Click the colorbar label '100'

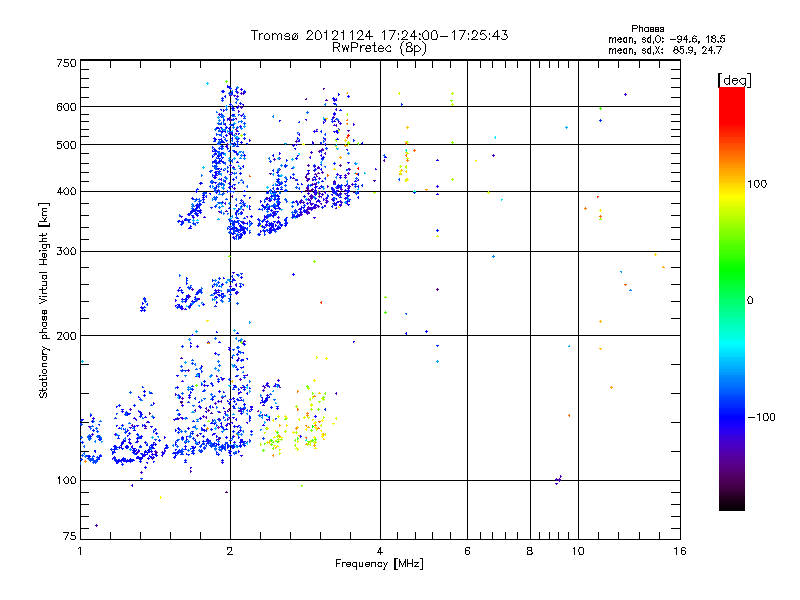[757, 184]
